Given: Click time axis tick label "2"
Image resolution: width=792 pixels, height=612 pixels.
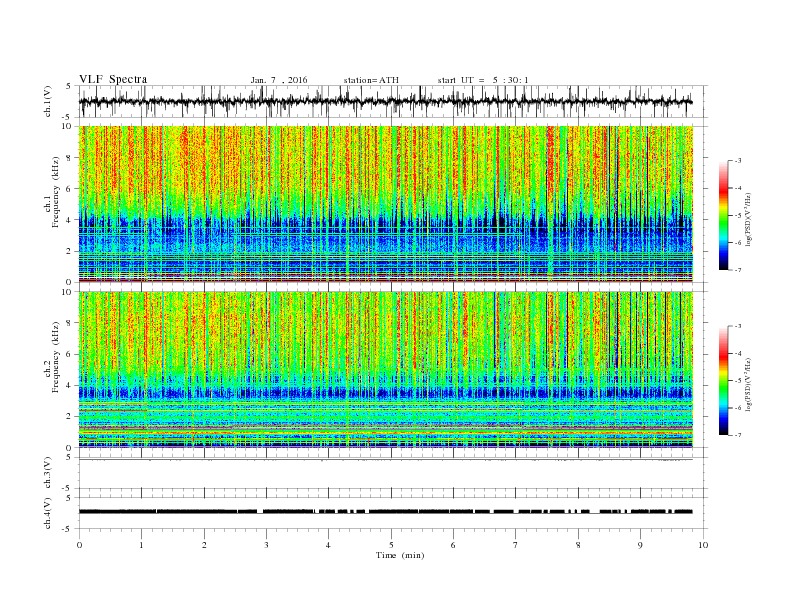Looking at the screenshot, I should pyautogui.click(x=204, y=545).
